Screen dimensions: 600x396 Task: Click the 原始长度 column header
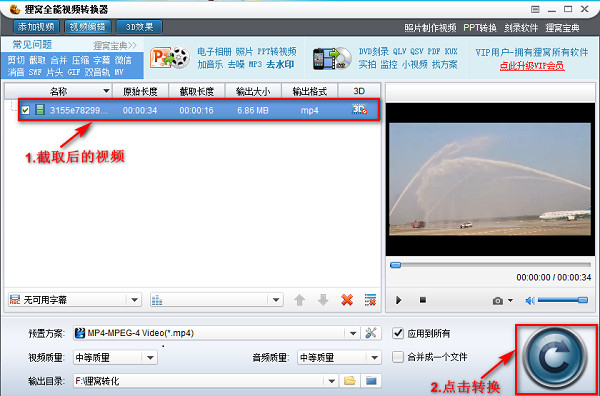coord(140,91)
